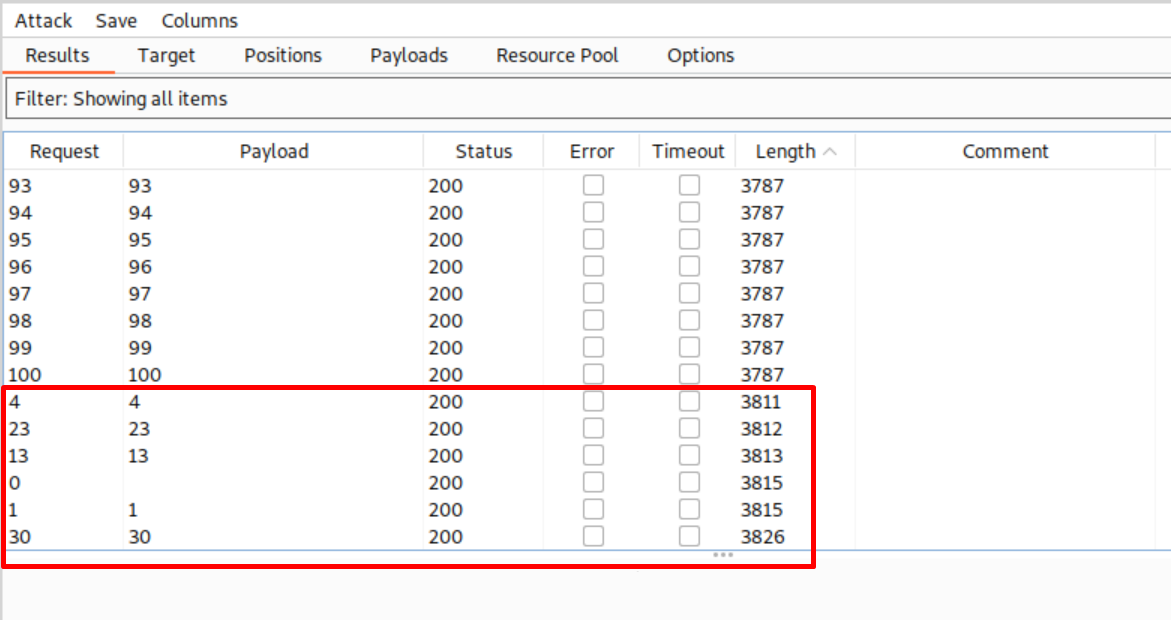The image size is (1171, 620).
Task: Open the Attack menu
Action: [43, 20]
